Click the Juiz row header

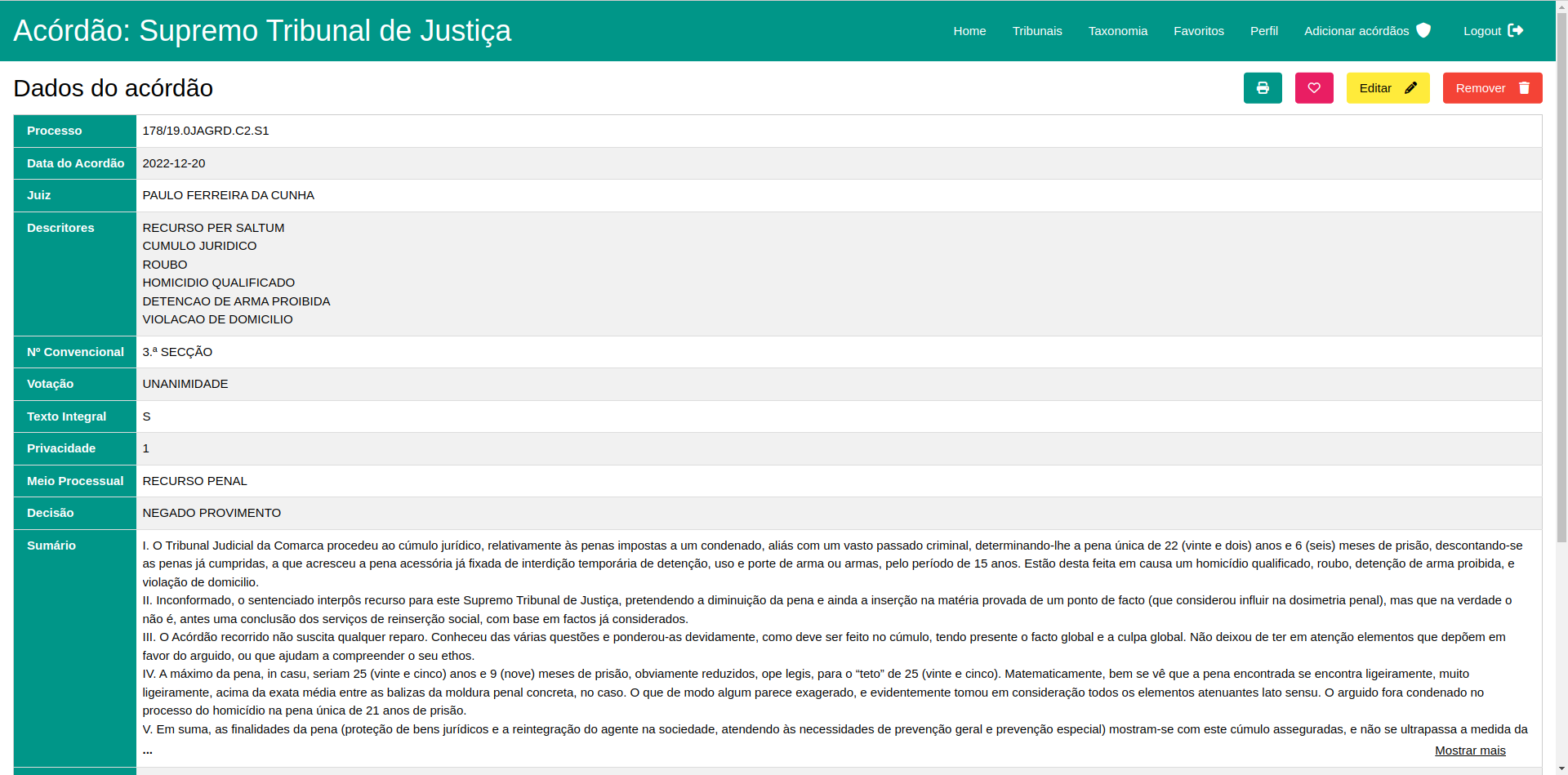[x=75, y=195]
